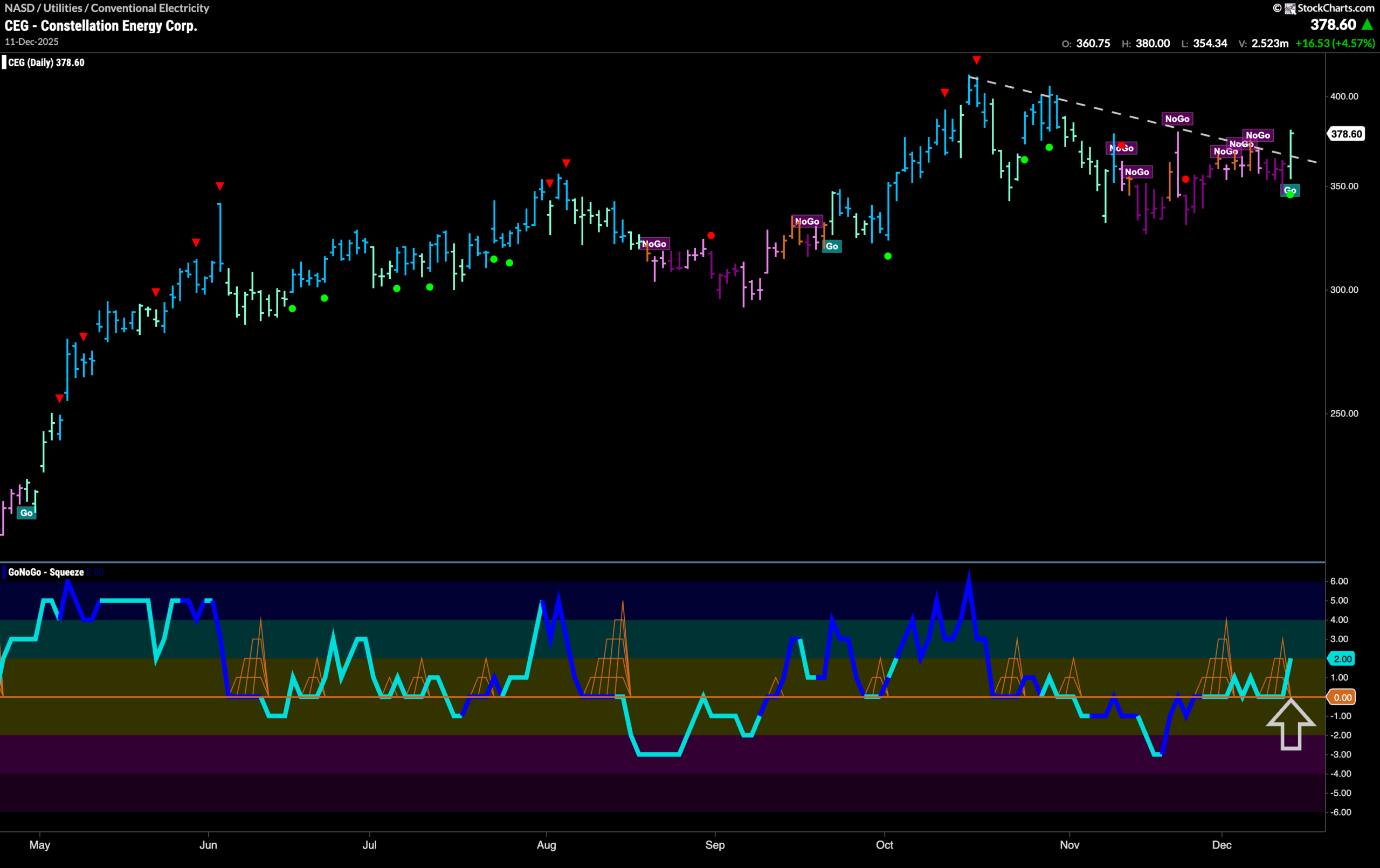Click the 'CEG - Constellation Energy Corp.' title
1380x868 pixels.
click(101, 26)
